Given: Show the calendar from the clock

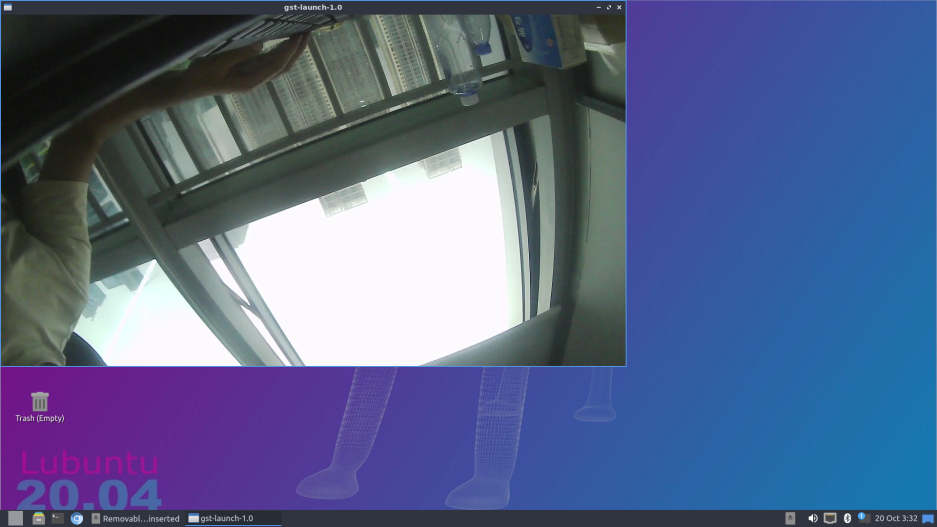Looking at the screenshot, I should pos(896,518).
